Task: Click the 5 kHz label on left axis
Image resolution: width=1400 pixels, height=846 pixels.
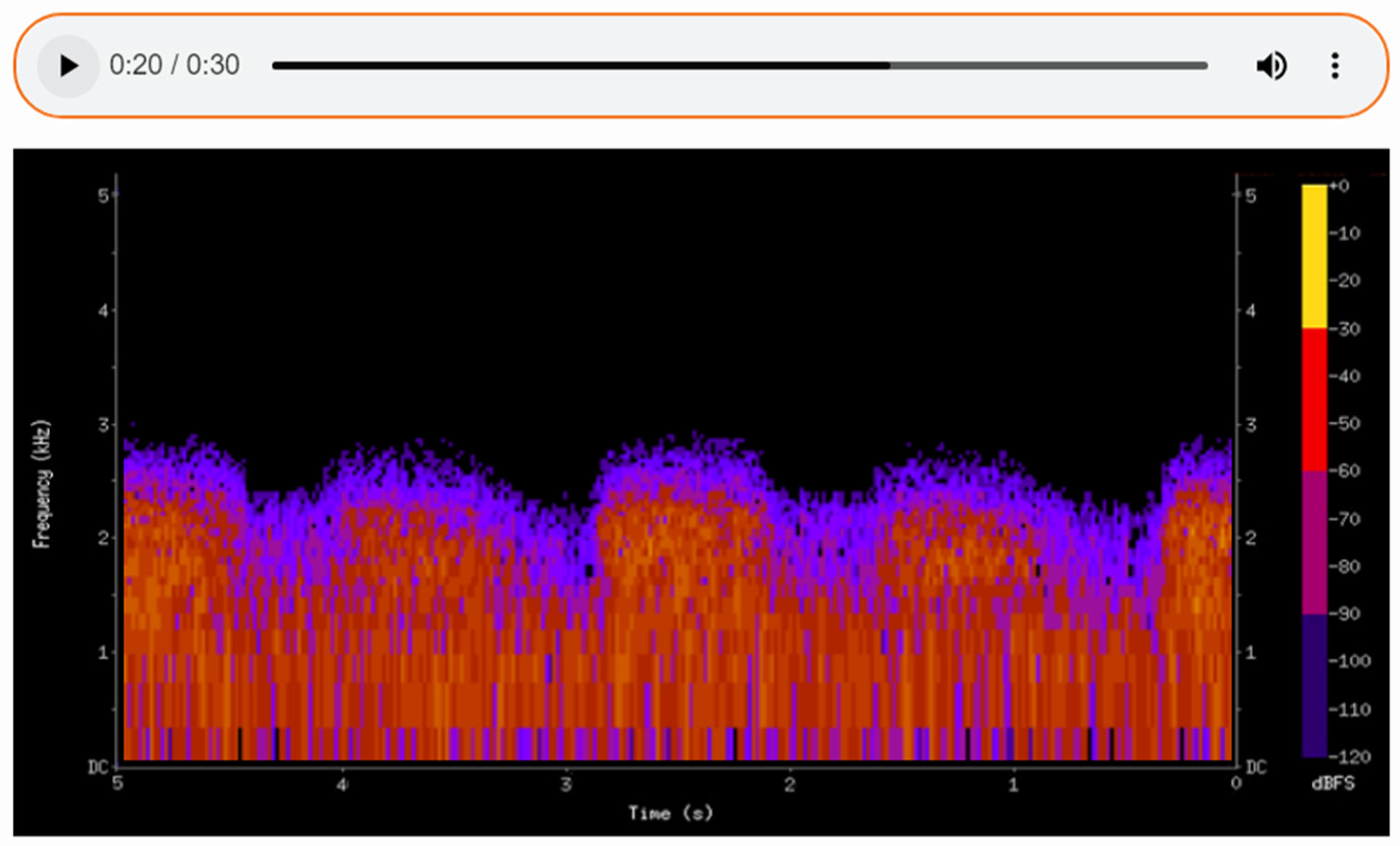Action: tap(103, 196)
